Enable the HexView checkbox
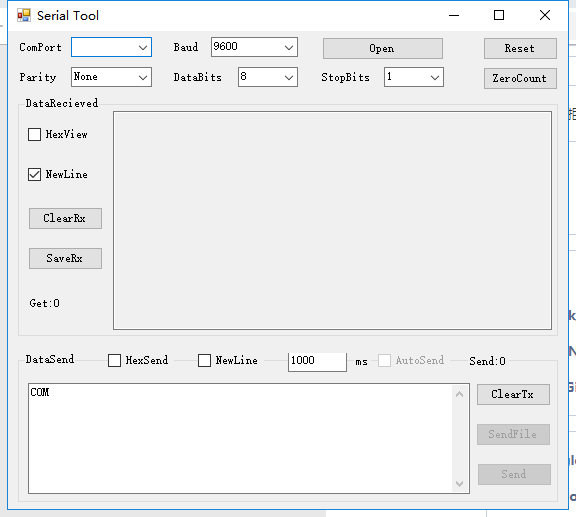The image size is (576, 517). pyautogui.click(x=35, y=134)
